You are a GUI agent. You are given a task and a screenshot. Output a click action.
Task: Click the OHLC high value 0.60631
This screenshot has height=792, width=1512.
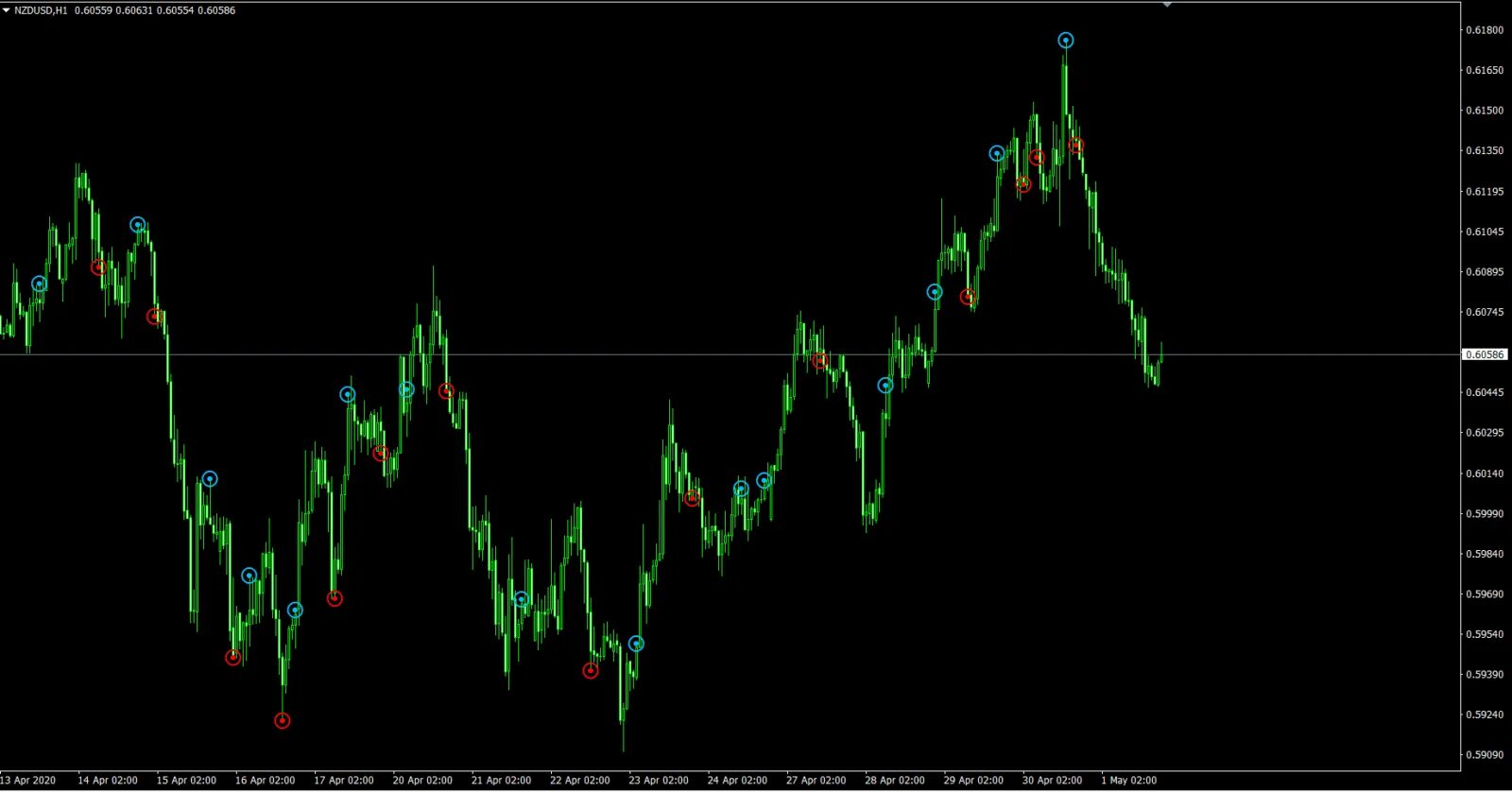click(134, 10)
